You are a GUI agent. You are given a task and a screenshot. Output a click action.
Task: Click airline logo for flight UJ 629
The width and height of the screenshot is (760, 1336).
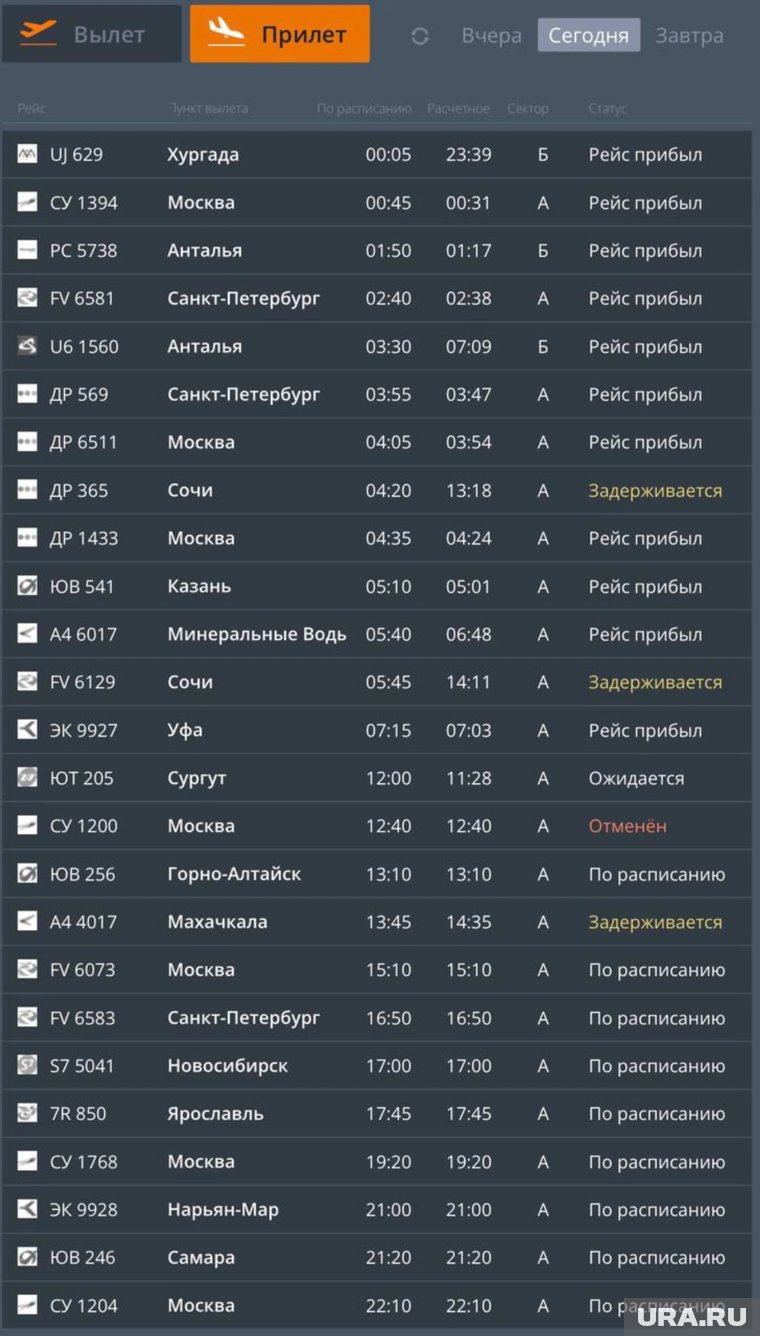pyautogui.click(x=27, y=155)
